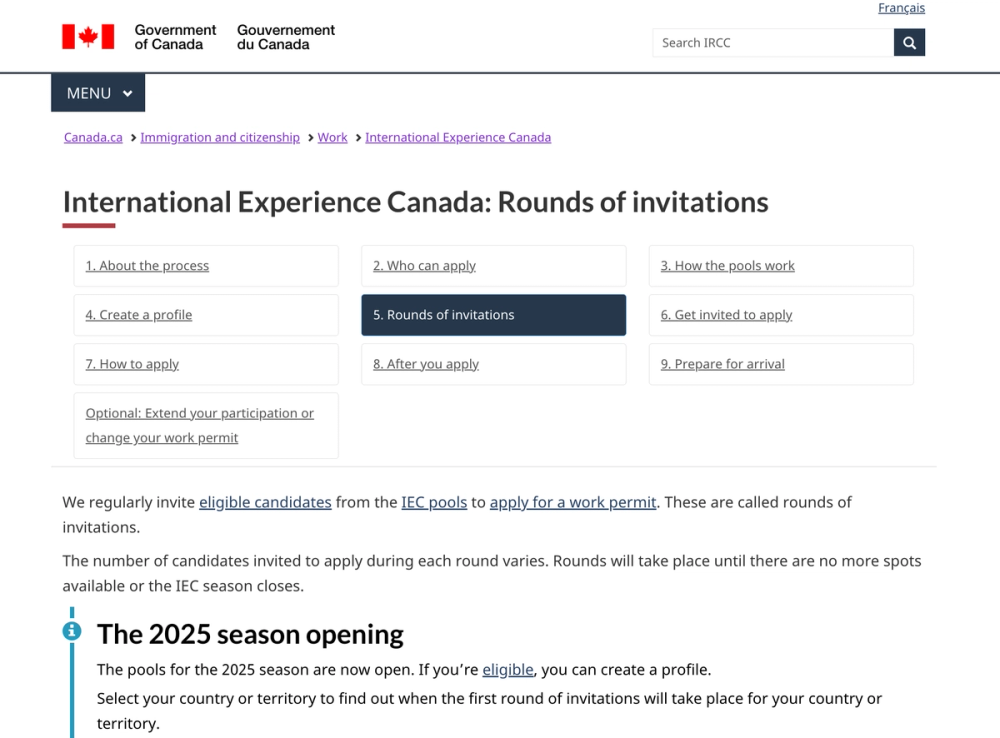Click the Government of Canada flag logo
The height and width of the screenshot is (738, 1000).
point(88,37)
